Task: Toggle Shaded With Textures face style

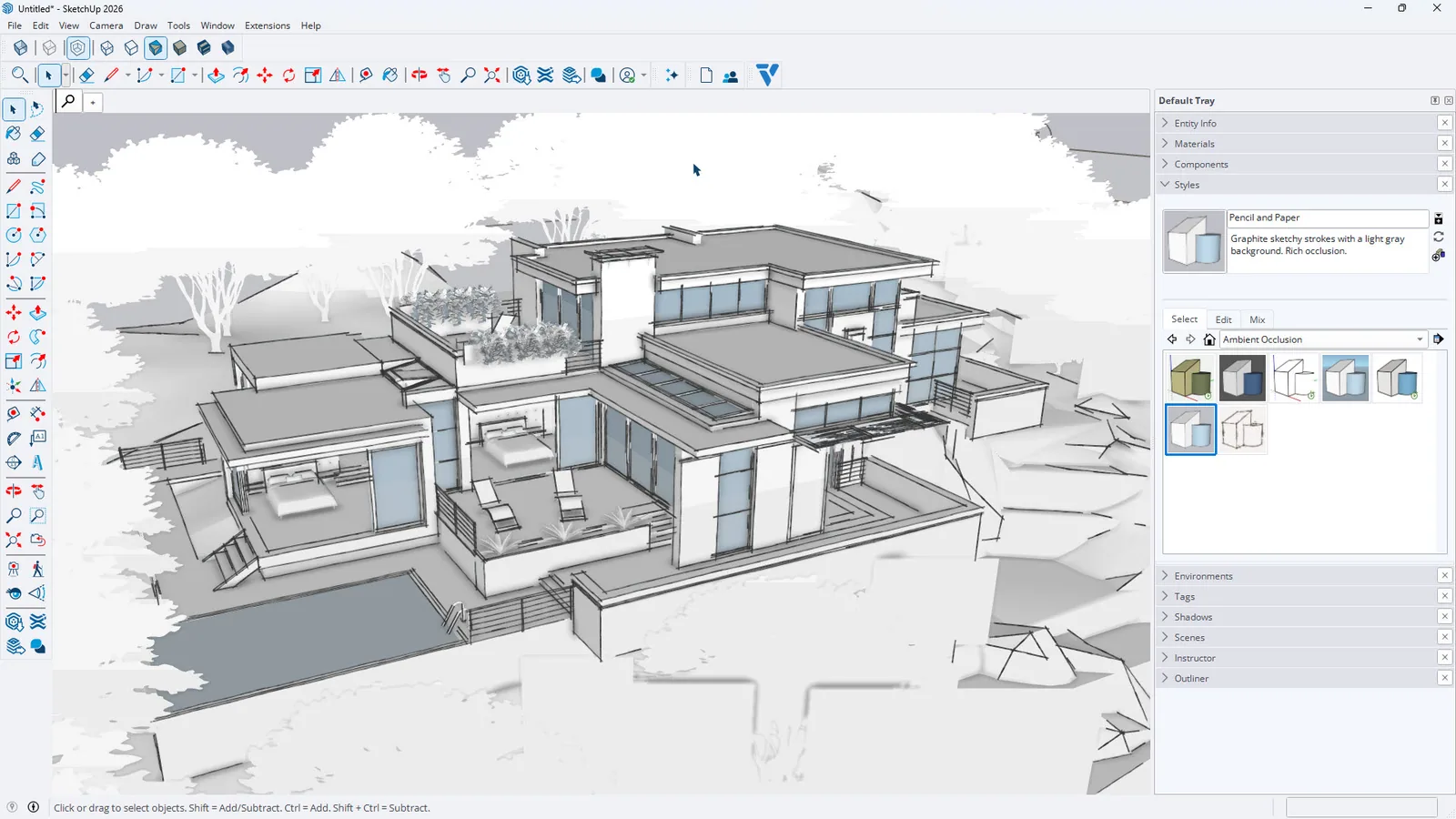Action: click(179, 47)
